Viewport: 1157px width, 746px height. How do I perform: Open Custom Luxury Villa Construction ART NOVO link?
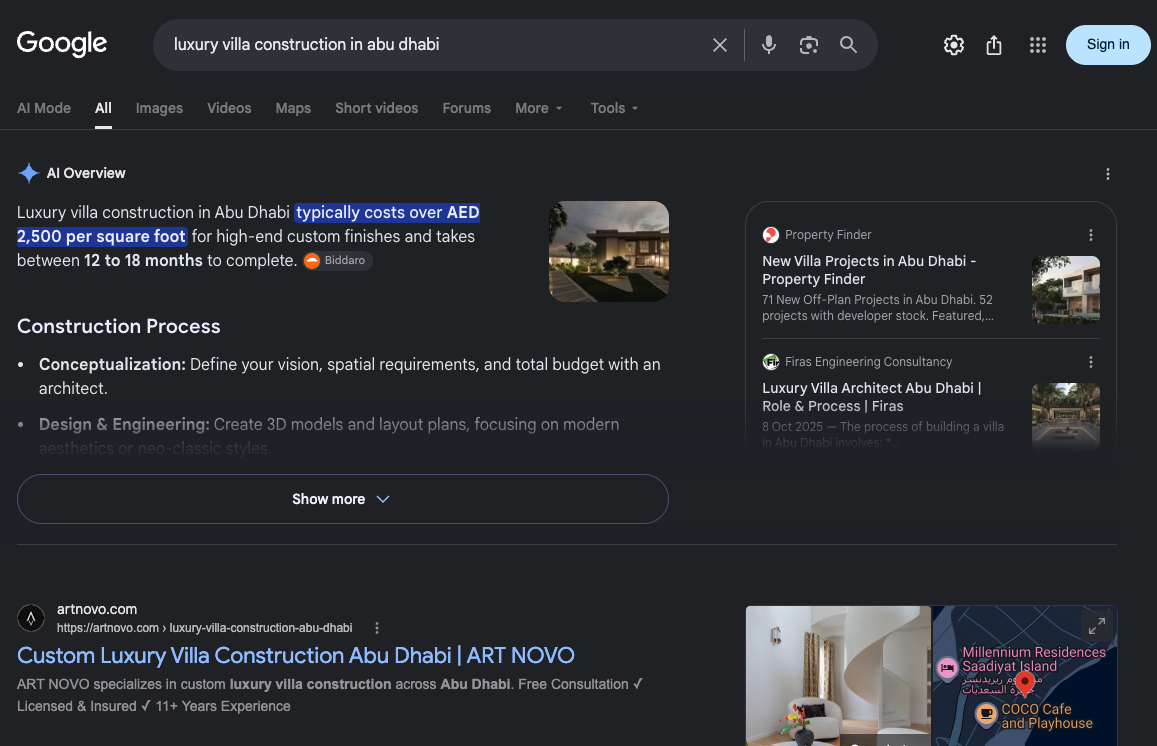point(295,655)
